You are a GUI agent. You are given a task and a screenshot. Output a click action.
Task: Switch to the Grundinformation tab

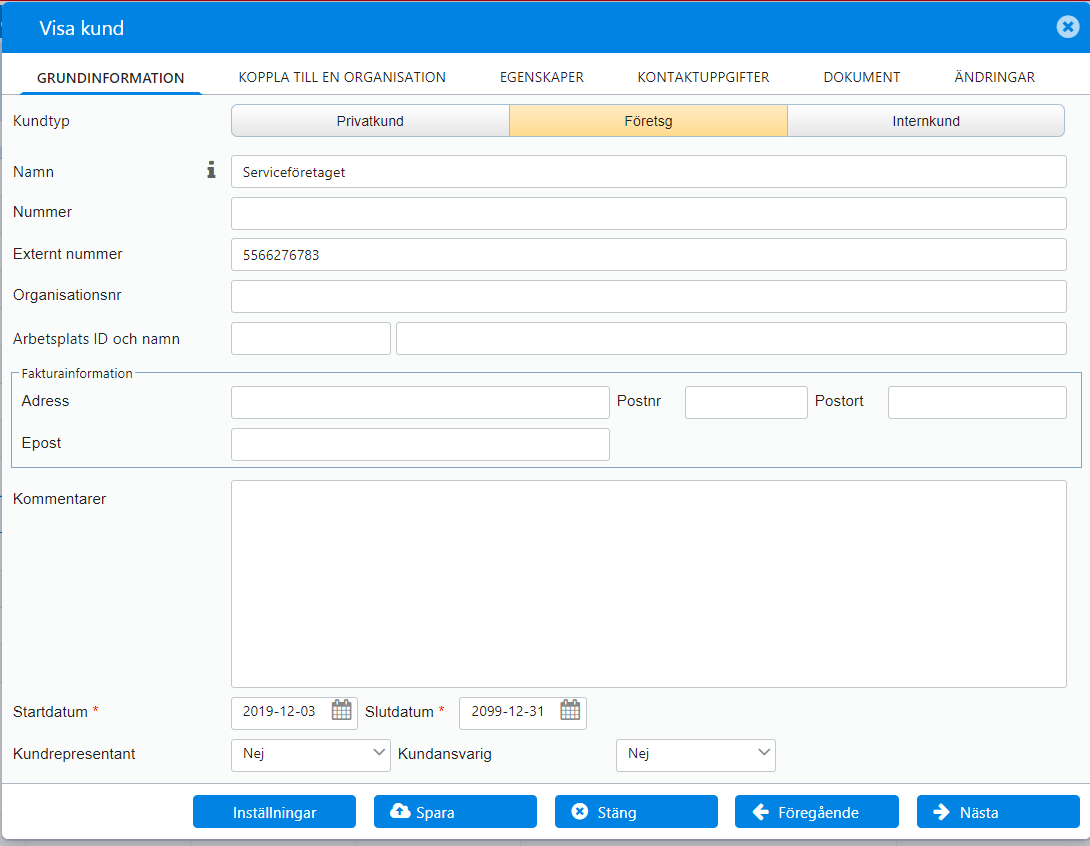pyautogui.click(x=111, y=78)
